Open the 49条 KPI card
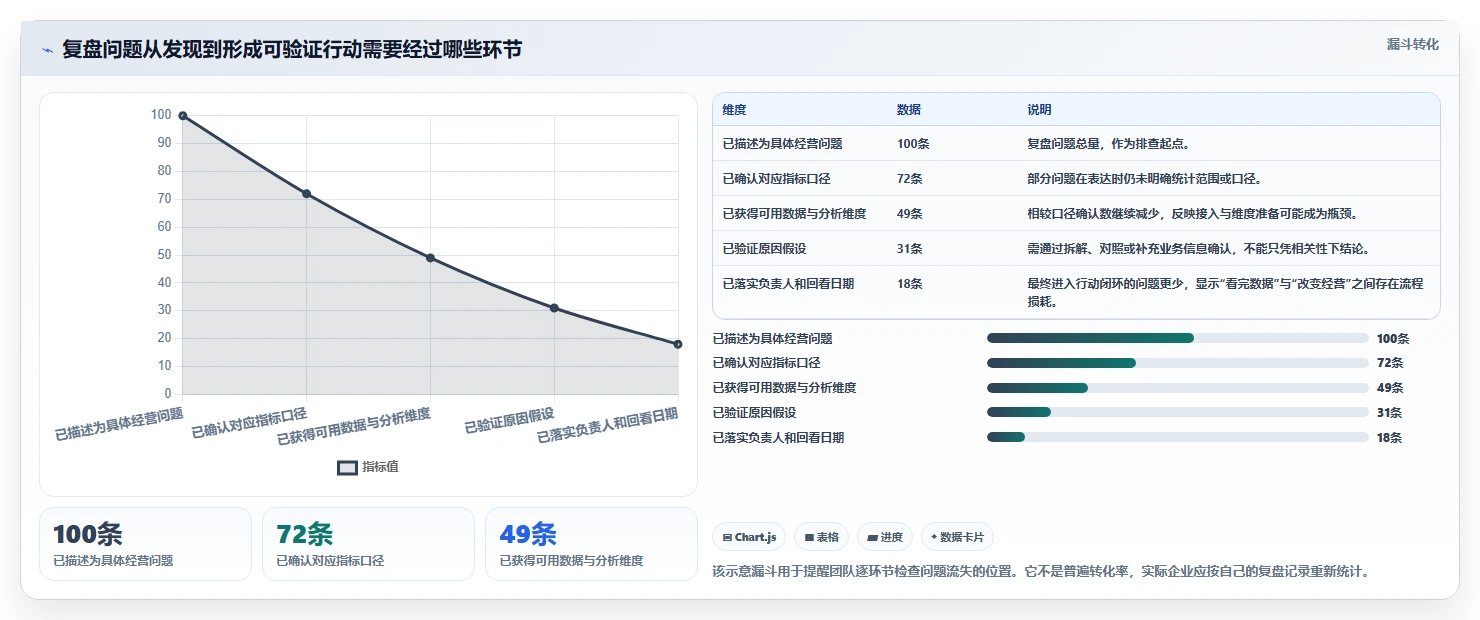Image resolution: width=1480 pixels, height=620 pixels. 591,544
